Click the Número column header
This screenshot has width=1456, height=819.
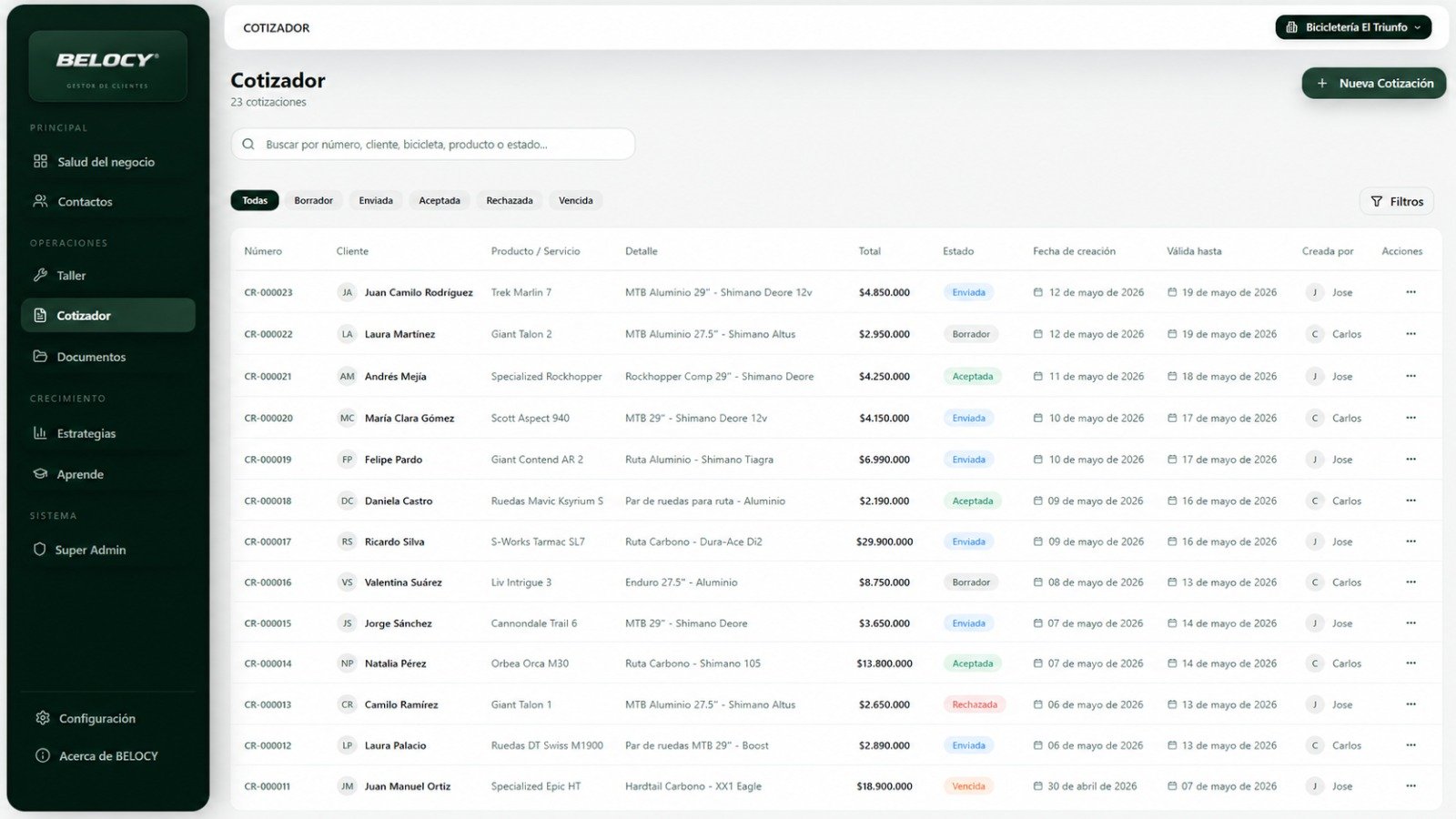263,251
